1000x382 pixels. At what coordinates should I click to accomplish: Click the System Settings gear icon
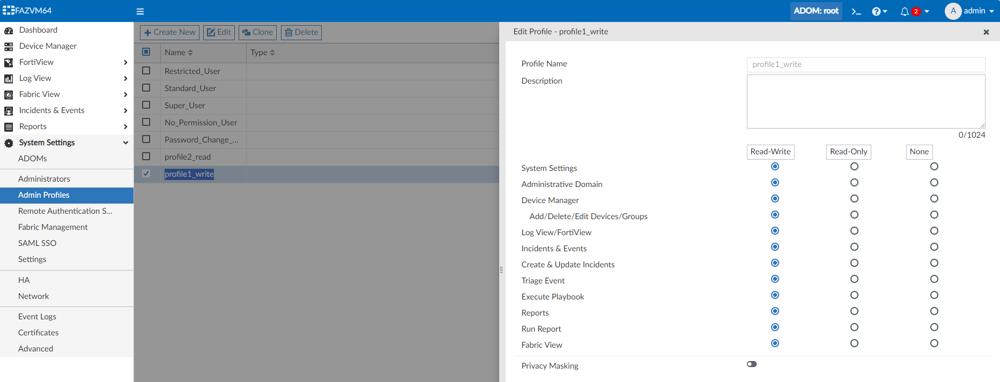[x=8, y=143]
